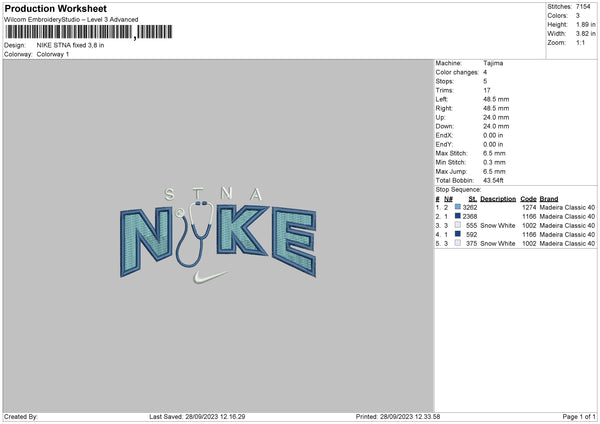This screenshot has width=600, height=424.
Task: Click the Min Stitch value 0.3 mm
Action: (x=494, y=162)
